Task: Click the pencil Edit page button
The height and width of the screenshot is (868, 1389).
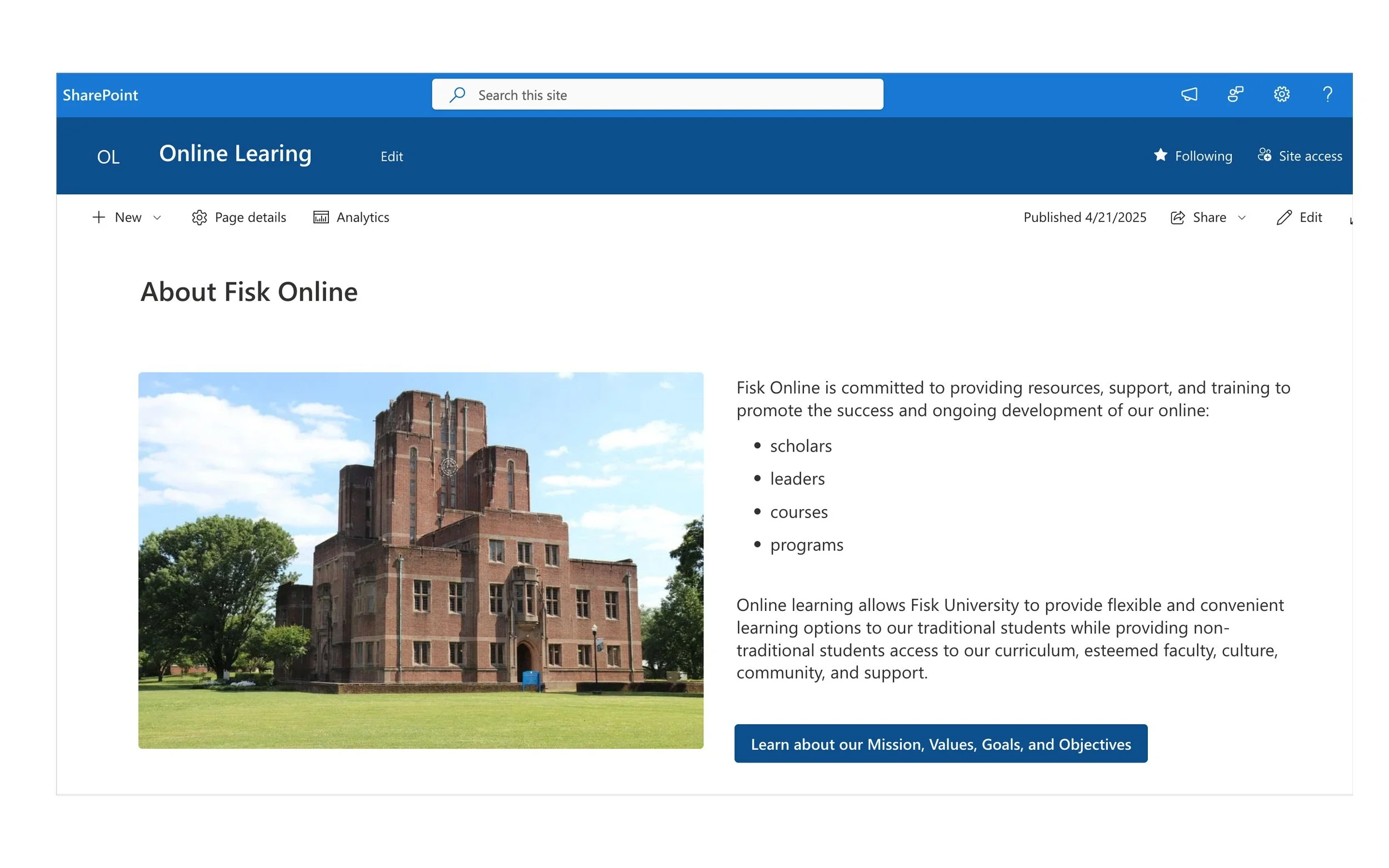Action: tap(1299, 218)
